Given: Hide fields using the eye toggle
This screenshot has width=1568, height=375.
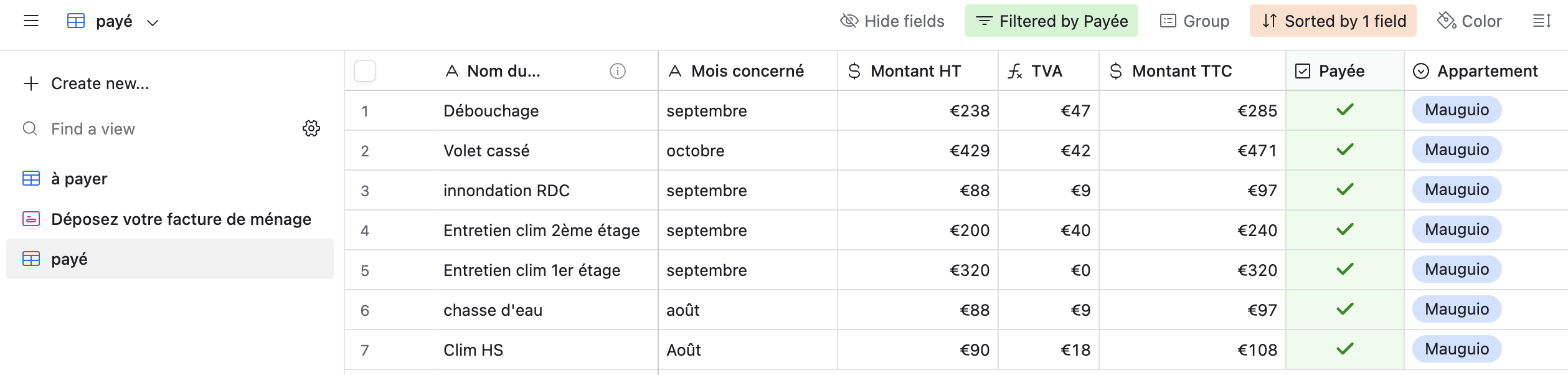Looking at the screenshot, I should [892, 21].
